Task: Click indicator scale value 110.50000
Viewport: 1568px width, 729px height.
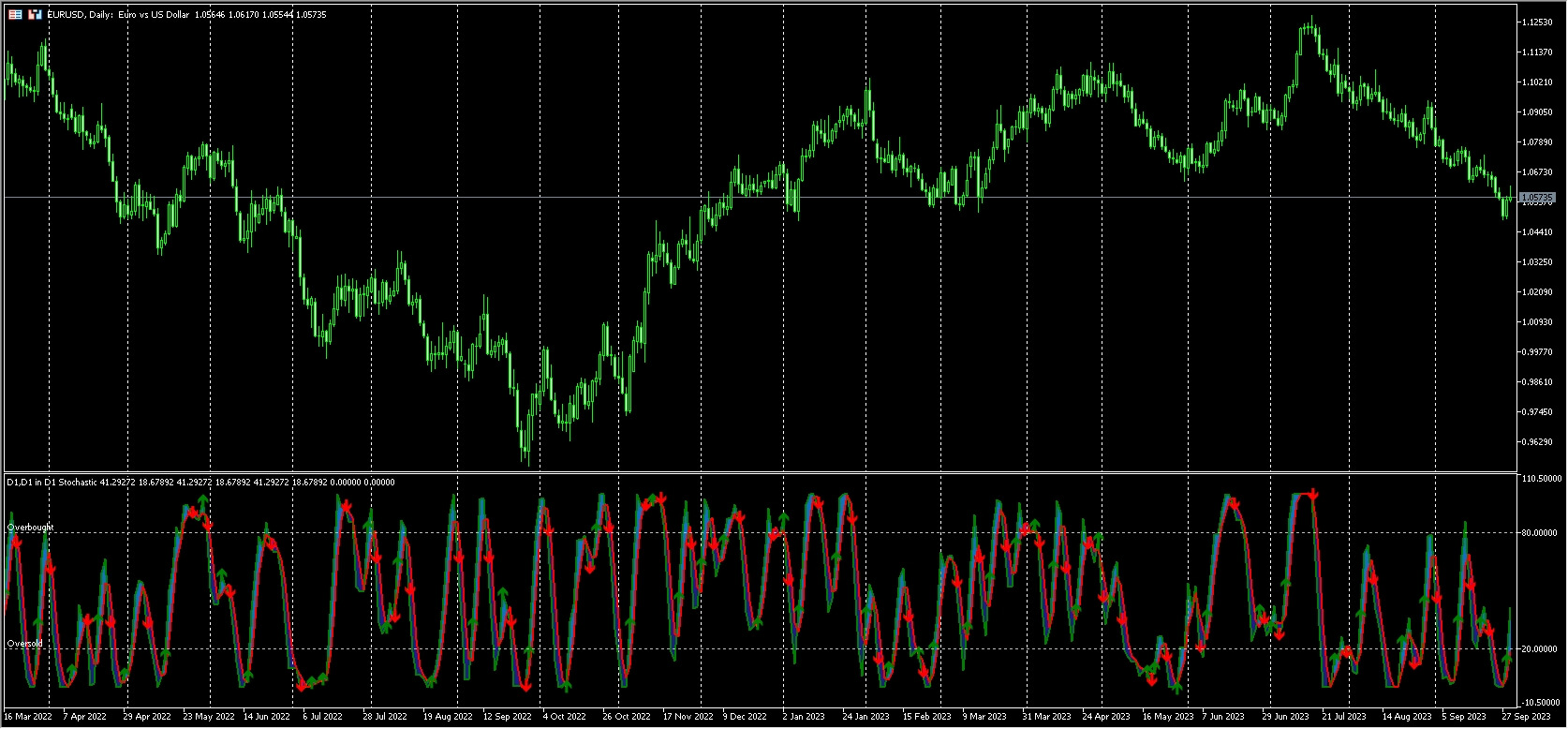Action: point(1541,478)
